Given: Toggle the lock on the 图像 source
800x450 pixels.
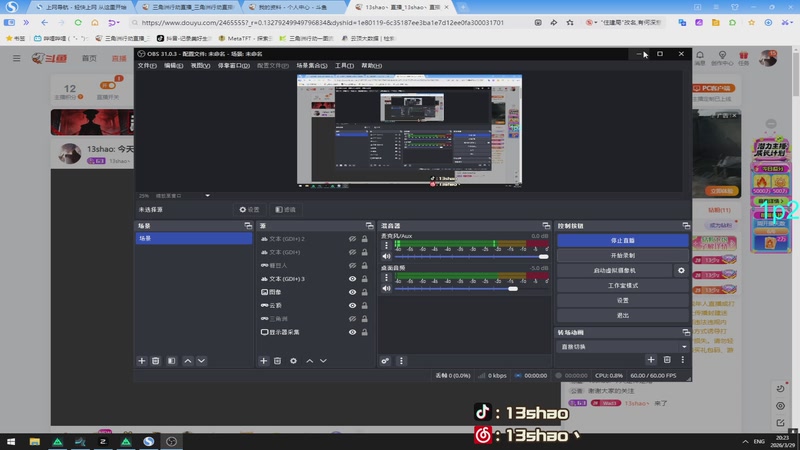Looking at the screenshot, I should (x=364, y=292).
